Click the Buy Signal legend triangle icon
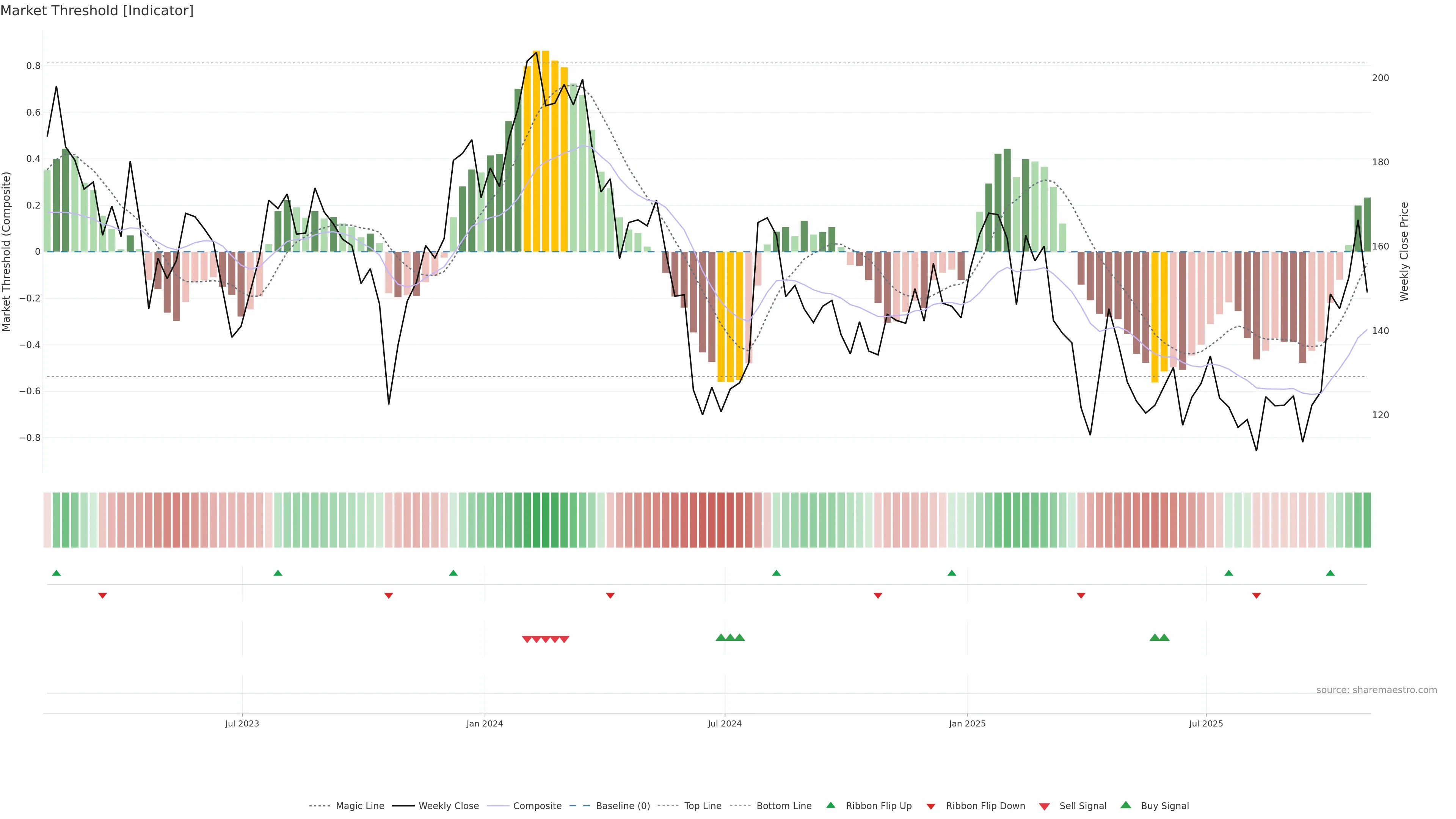Image resolution: width=1456 pixels, height=819 pixels. click(x=1125, y=805)
